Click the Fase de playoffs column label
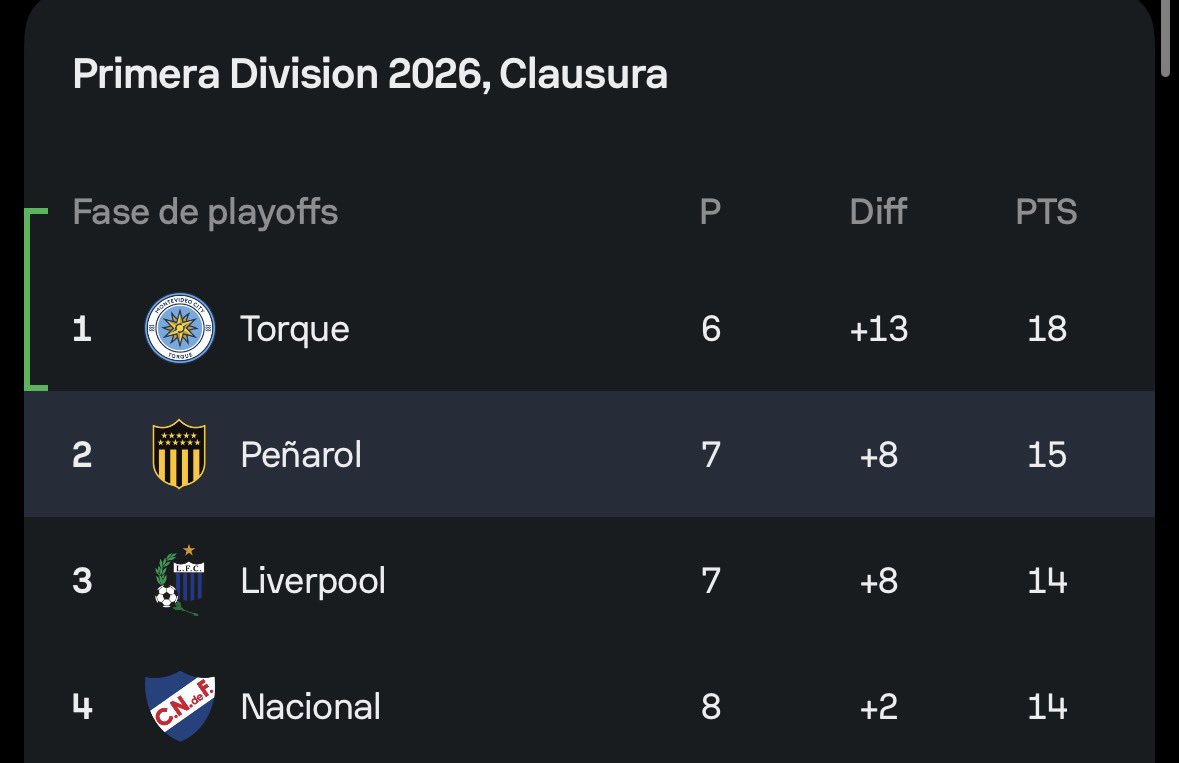The image size is (1179, 763). point(205,212)
